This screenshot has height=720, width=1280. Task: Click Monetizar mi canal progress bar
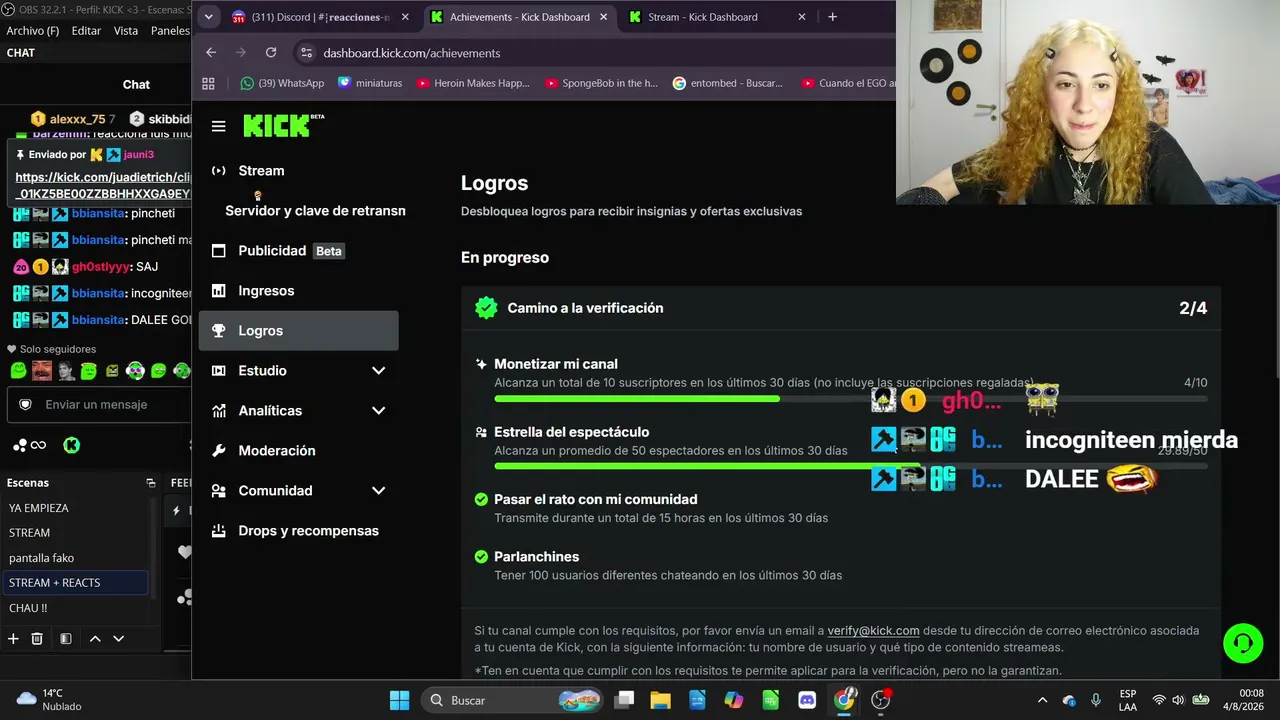(850, 399)
